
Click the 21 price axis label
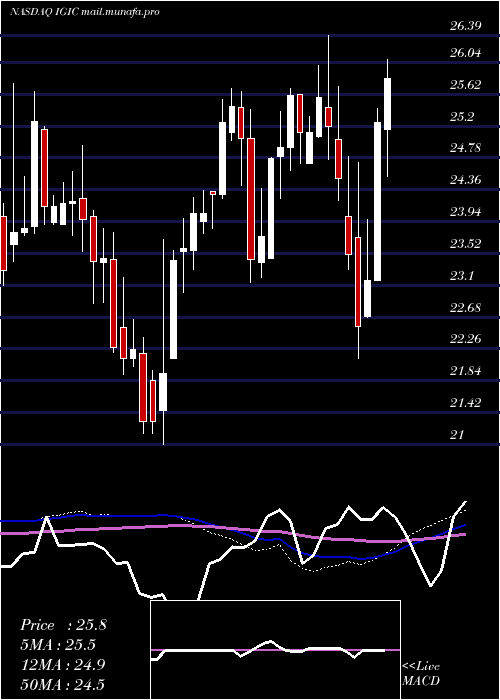(x=457, y=434)
